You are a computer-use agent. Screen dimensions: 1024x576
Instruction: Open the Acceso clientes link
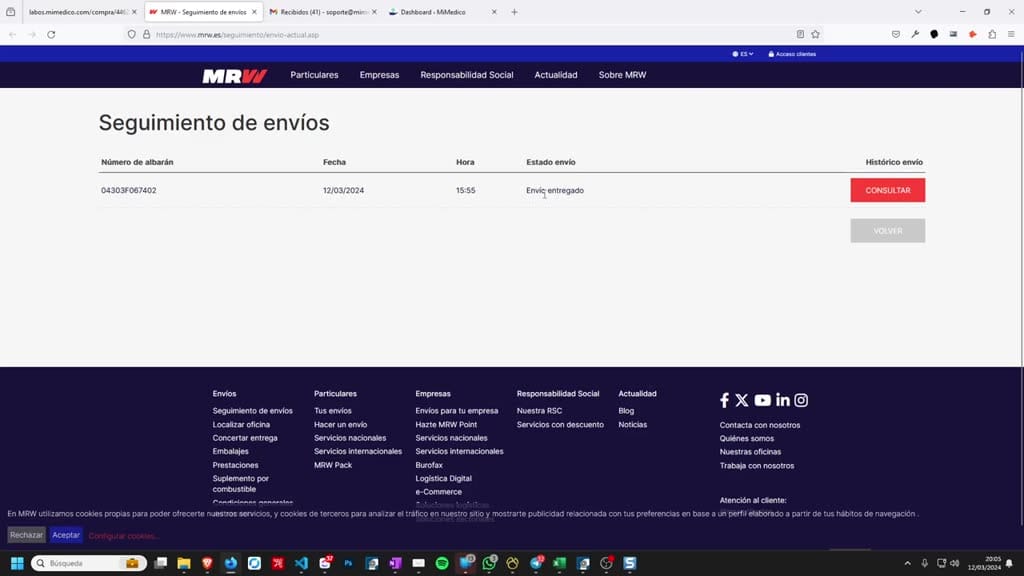tap(792, 54)
